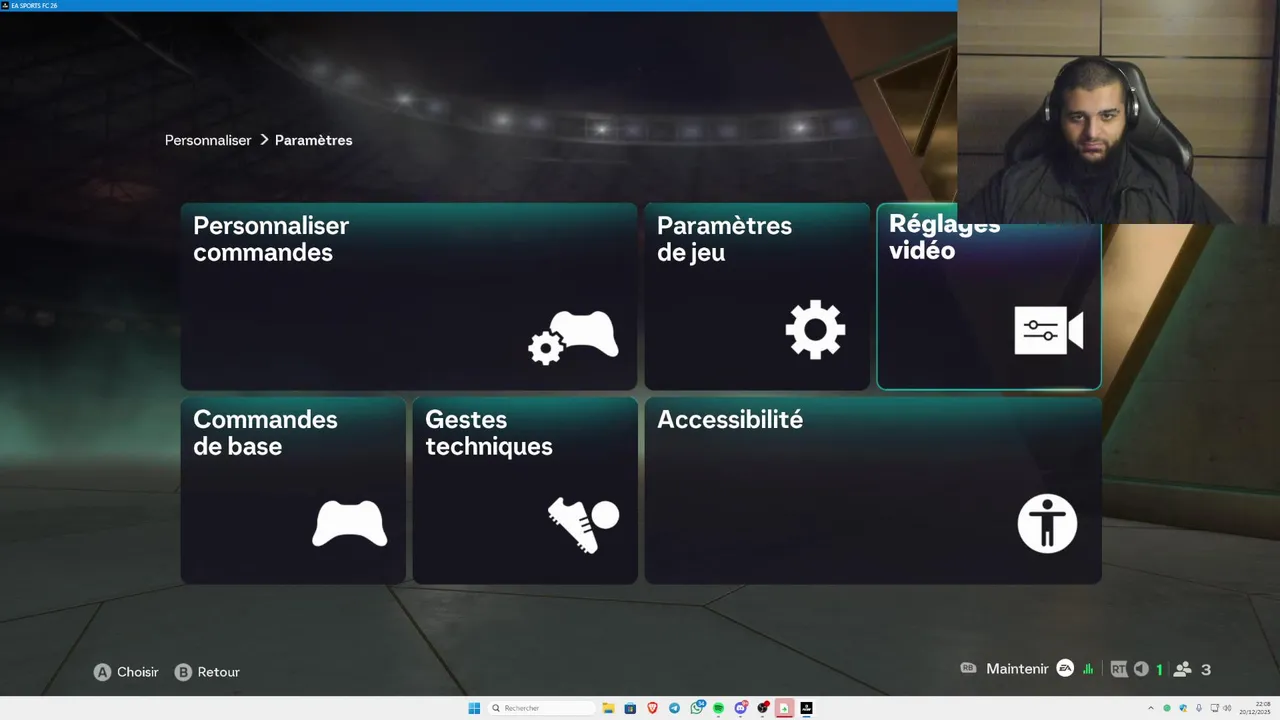The image size is (1280, 720).
Task: Click the Rechercher taskbar search box
Action: tap(541, 708)
